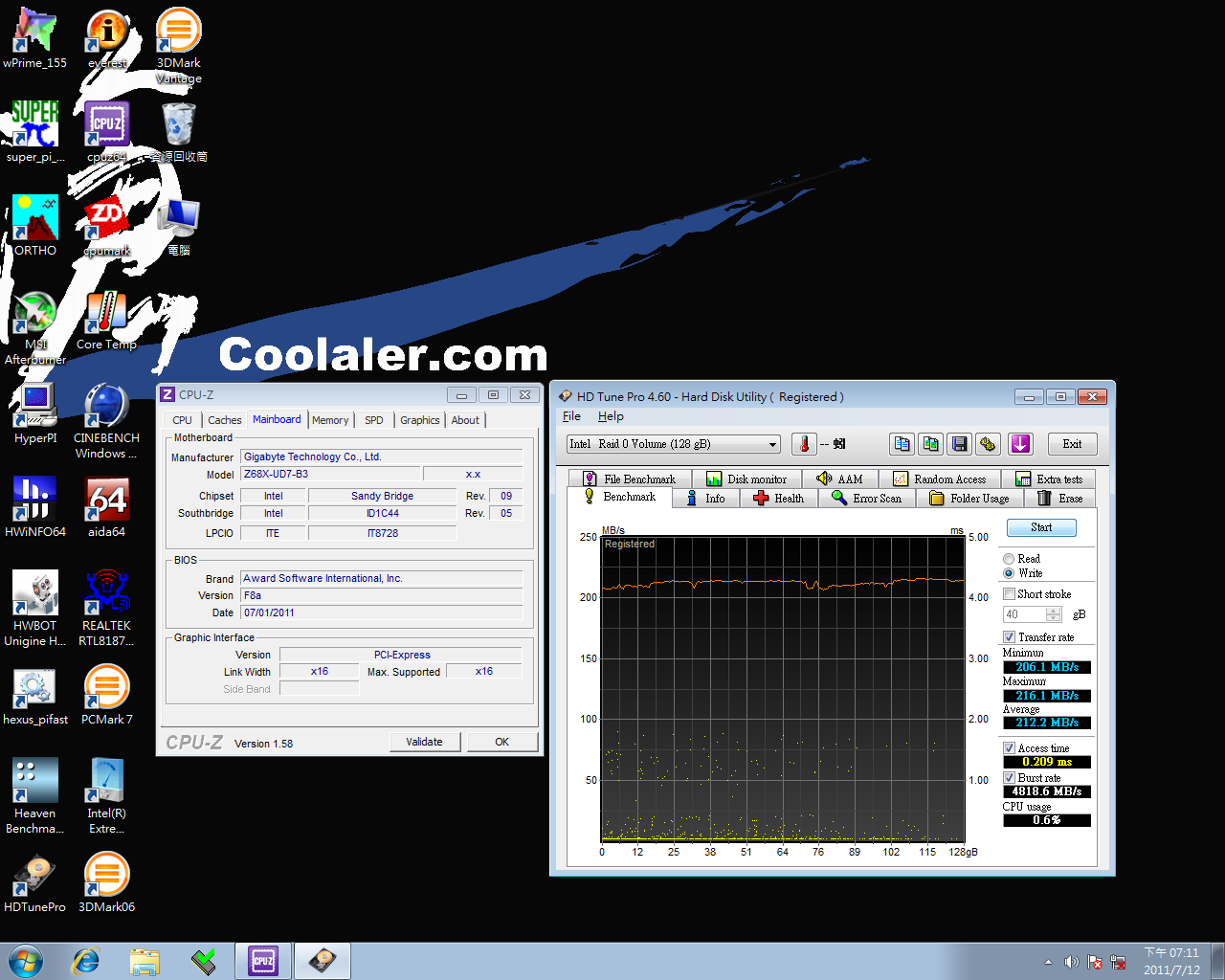Open the 3DMark06 desktop shortcut
The image size is (1225, 980).
[x=107, y=882]
